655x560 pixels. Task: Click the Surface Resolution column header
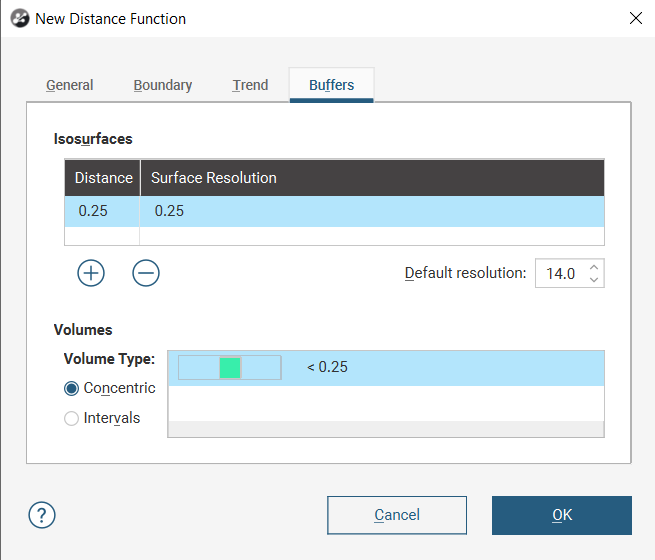pos(372,178)
